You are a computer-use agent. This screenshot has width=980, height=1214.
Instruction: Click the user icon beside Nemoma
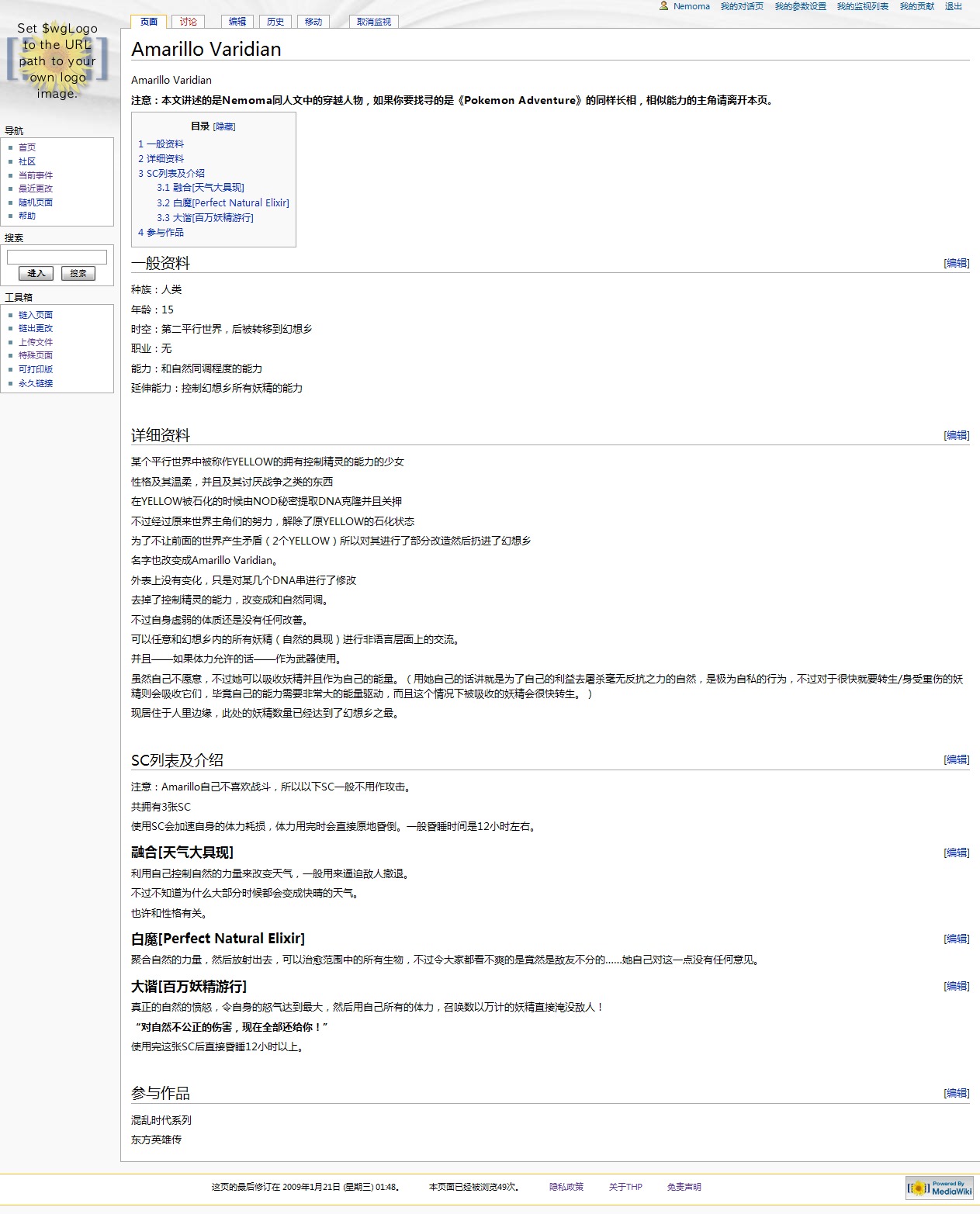[663, 5]
